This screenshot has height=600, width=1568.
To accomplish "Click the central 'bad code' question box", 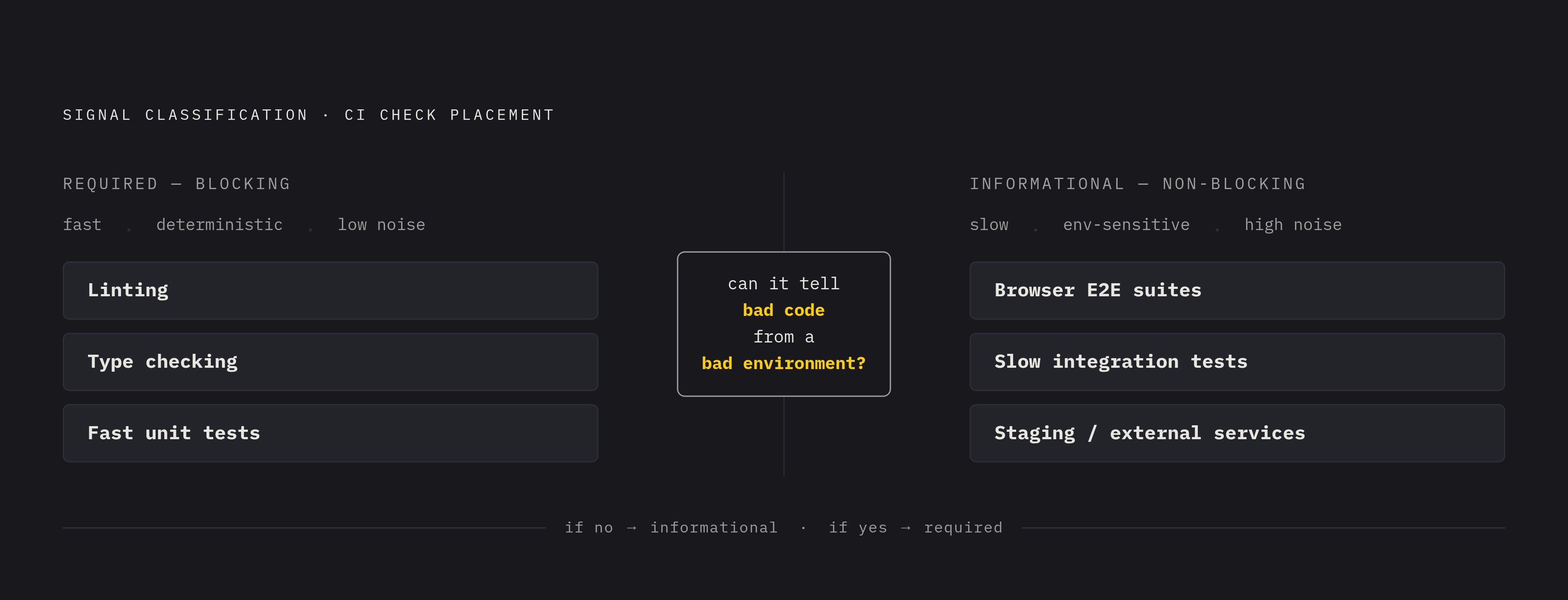I will 784,324.
